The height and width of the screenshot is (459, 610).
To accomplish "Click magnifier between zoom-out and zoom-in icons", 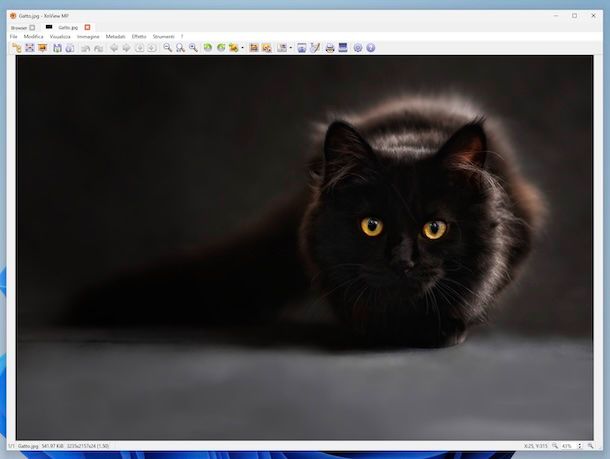I will (x=180, y=48).
